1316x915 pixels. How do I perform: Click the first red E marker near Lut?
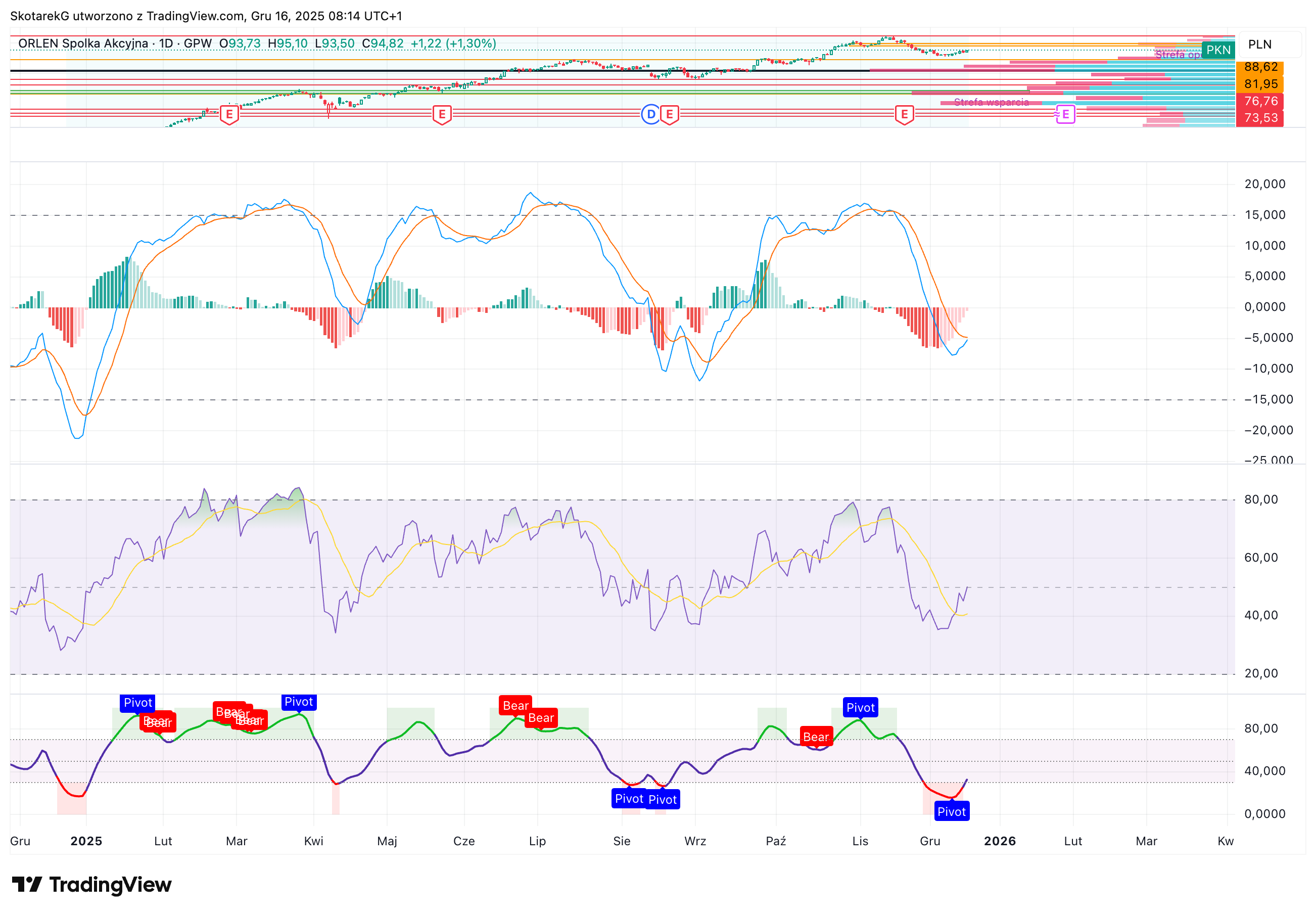tap(229, 114)
